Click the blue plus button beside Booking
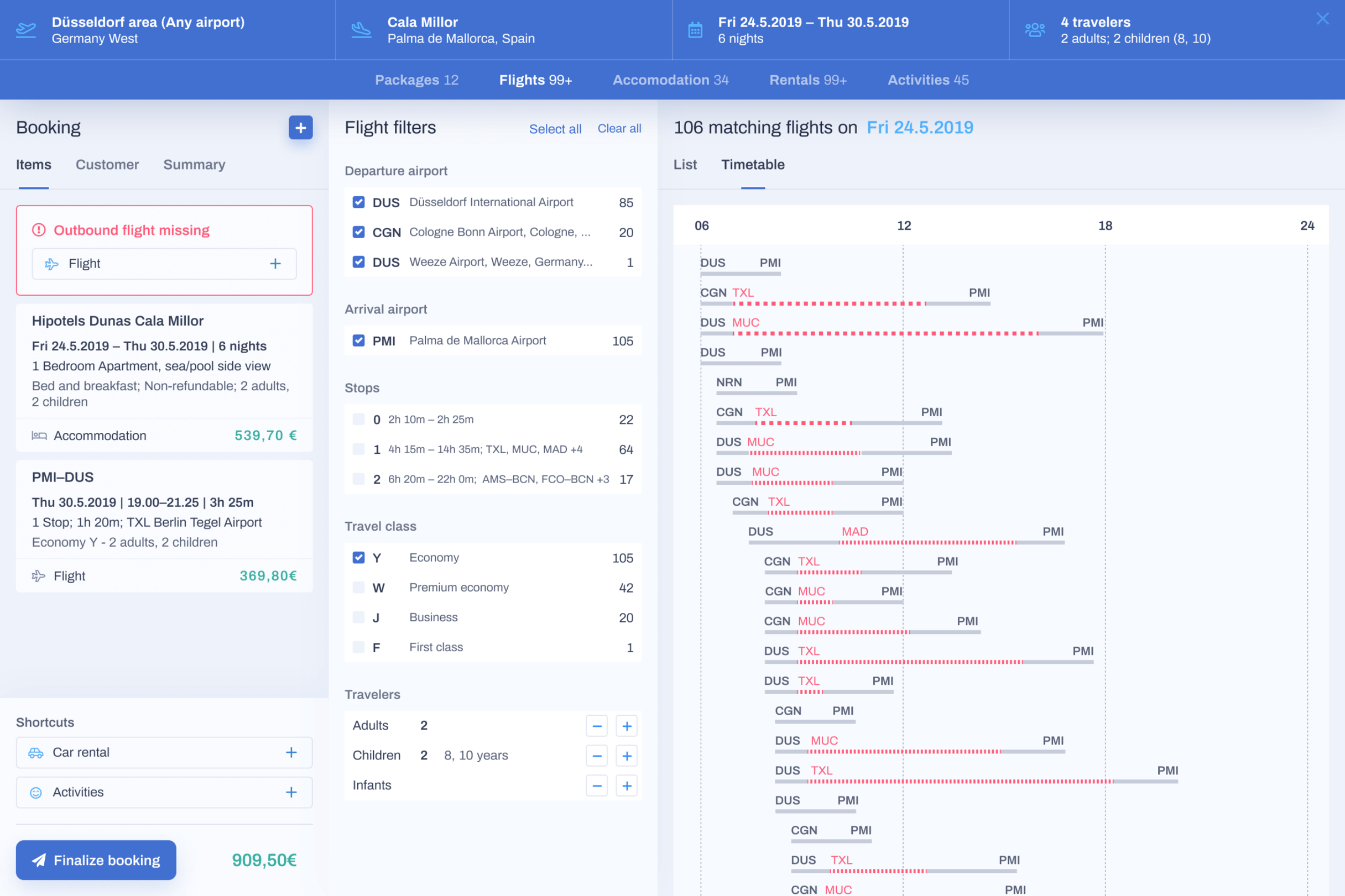This screenshot has width=1345, height=896. [301, 128]
